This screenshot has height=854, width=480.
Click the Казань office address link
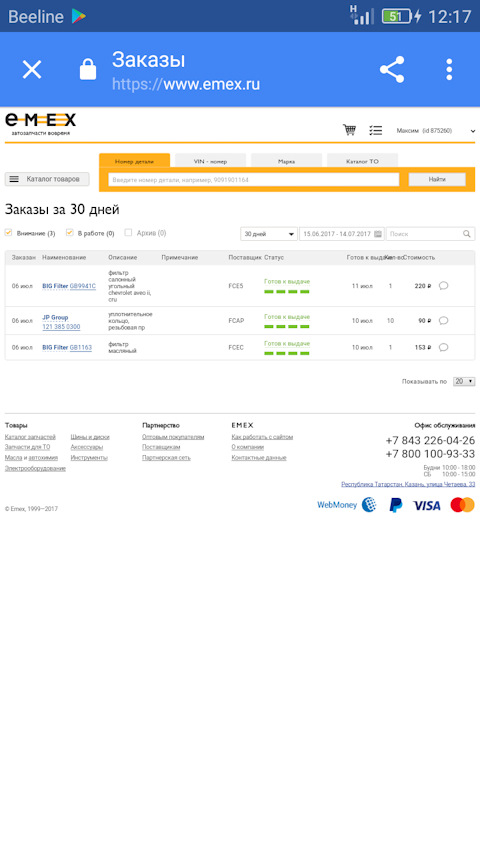408,484
